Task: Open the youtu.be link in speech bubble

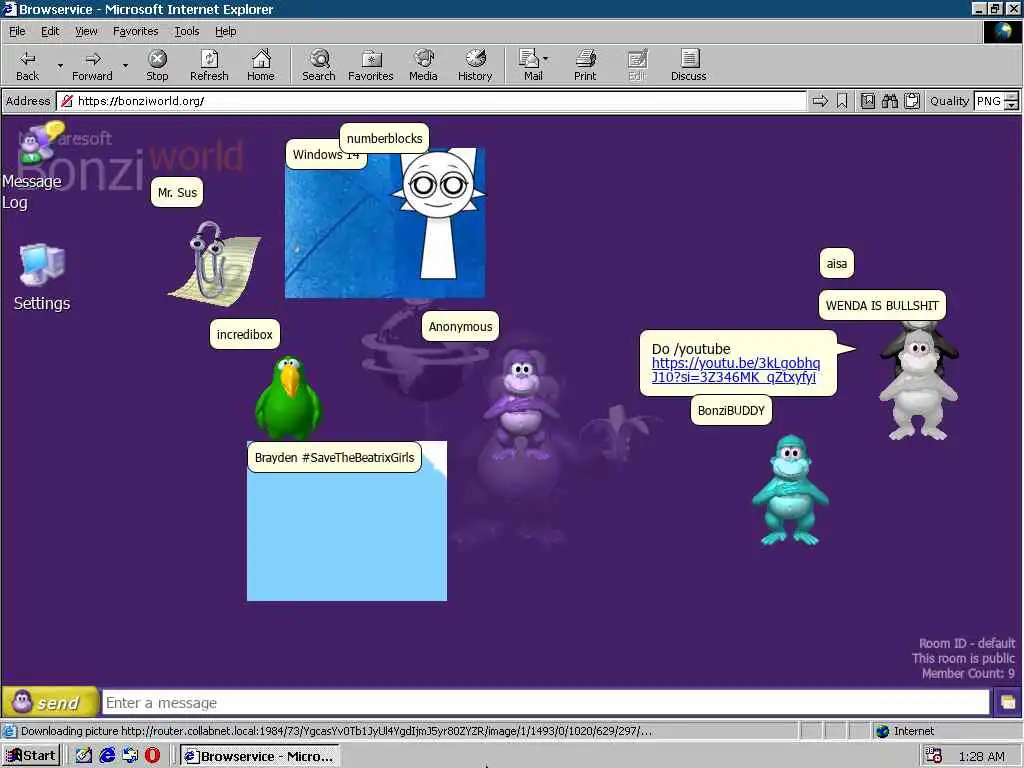Action: 735,370
